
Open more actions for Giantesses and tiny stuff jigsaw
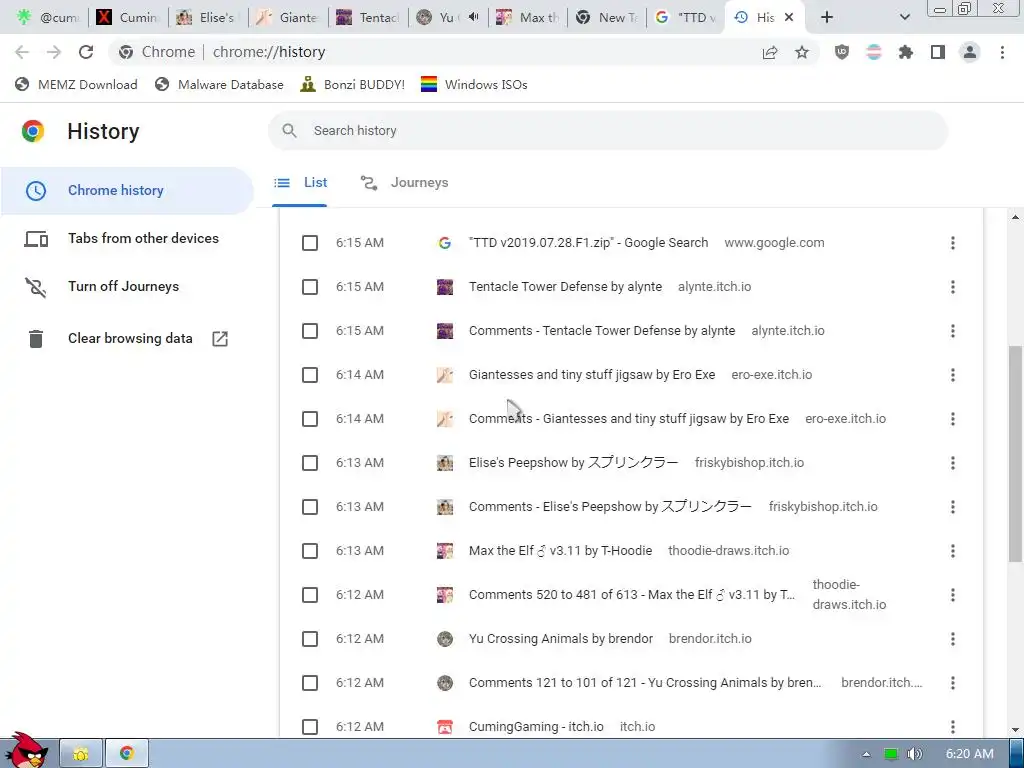(953, 375)
